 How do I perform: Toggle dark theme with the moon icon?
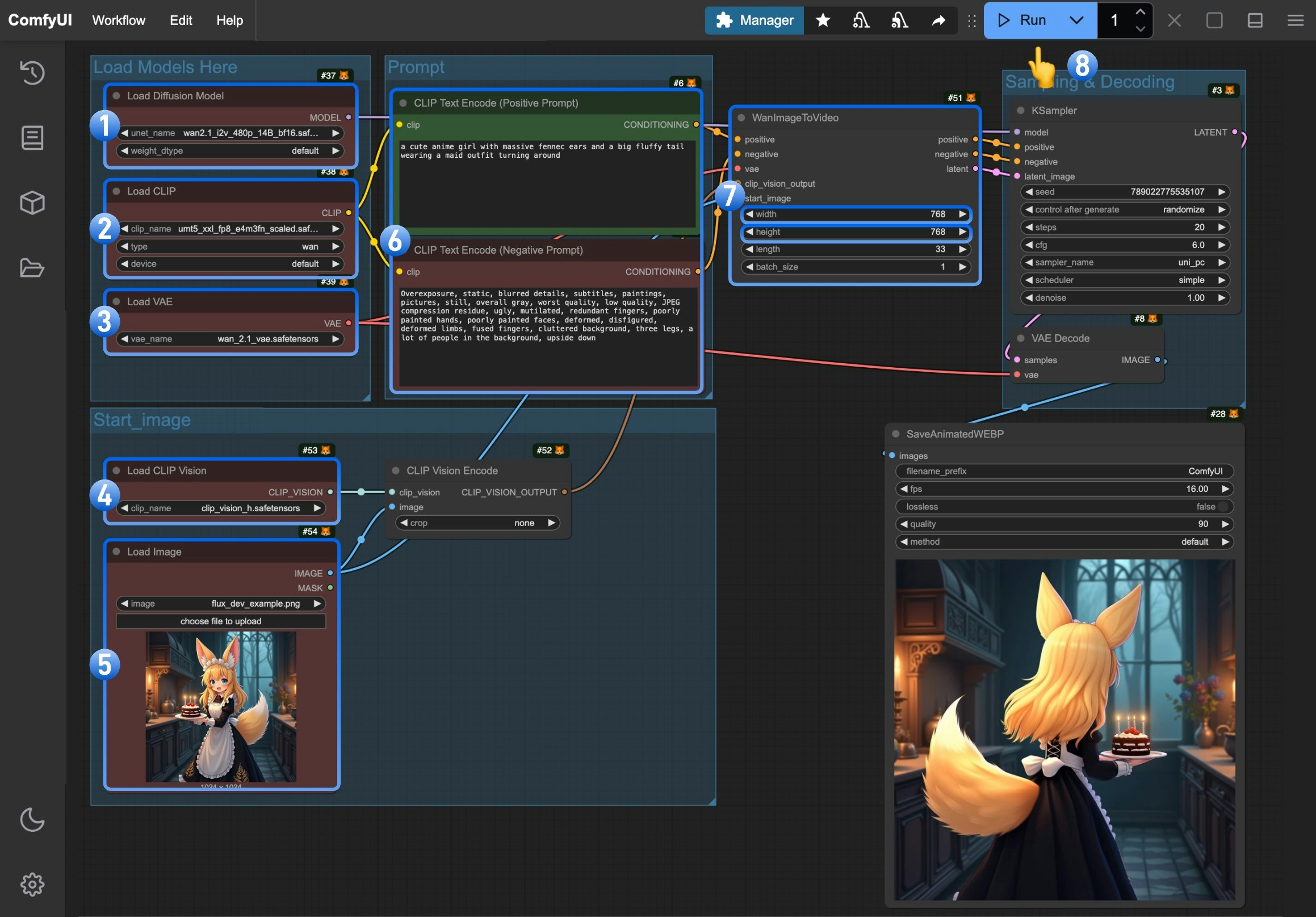tap(32, 819)
